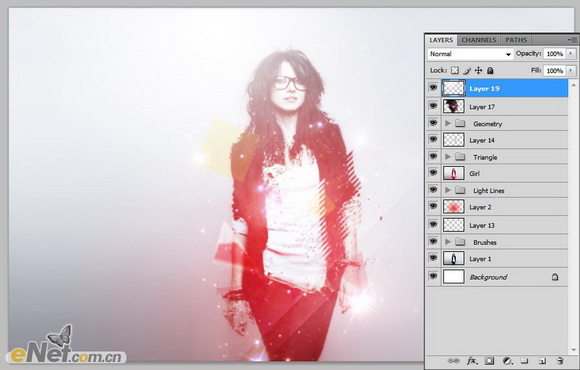Lock position move icon

(x=479, y=70)
